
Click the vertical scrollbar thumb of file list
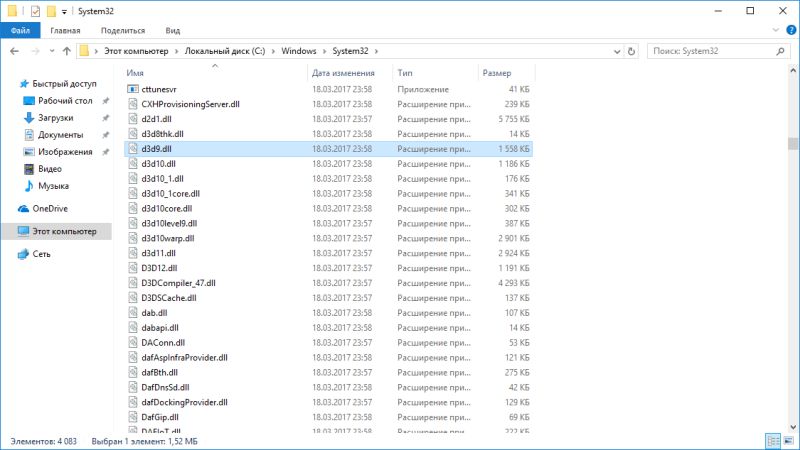[792, 143]
